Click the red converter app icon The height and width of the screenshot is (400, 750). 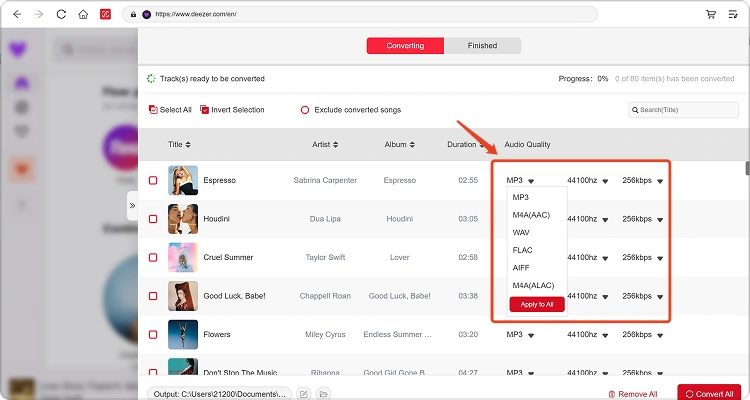coord(106,14)
